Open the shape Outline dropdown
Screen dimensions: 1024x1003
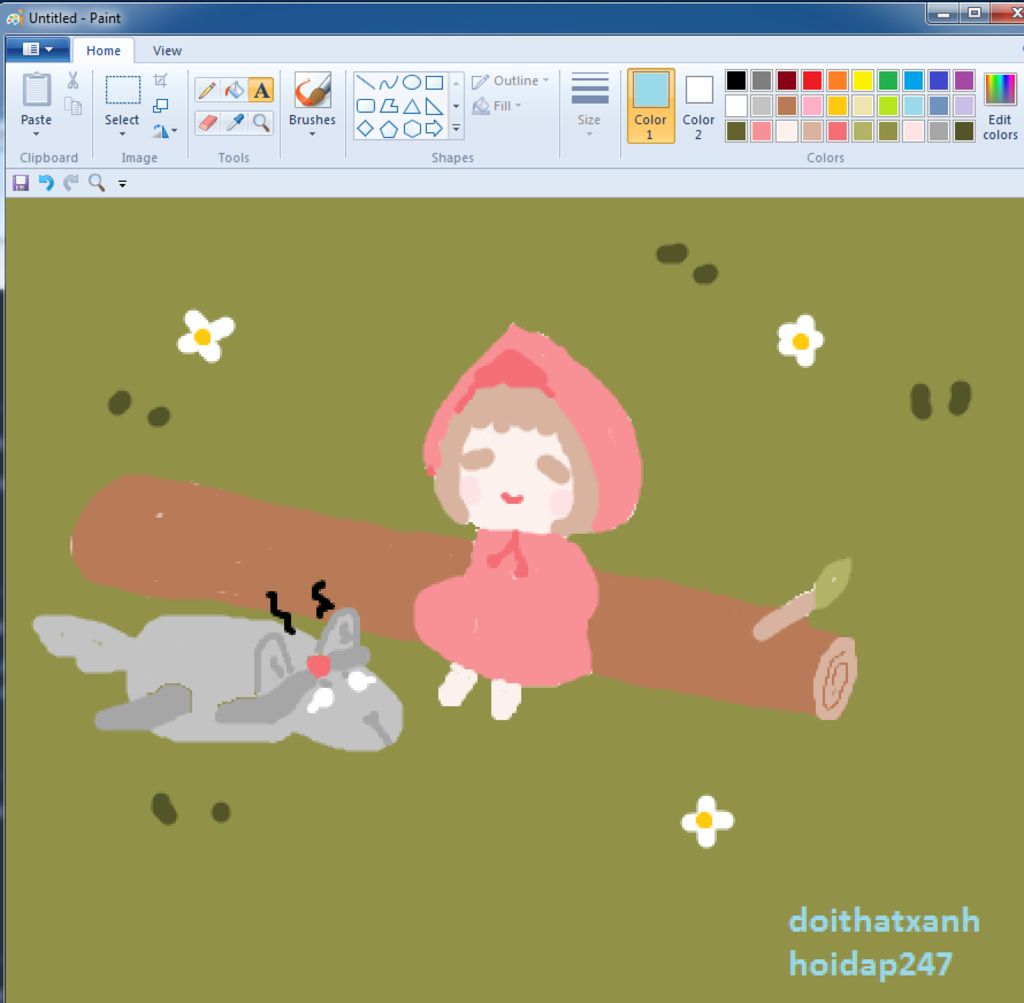pos(511,81)
